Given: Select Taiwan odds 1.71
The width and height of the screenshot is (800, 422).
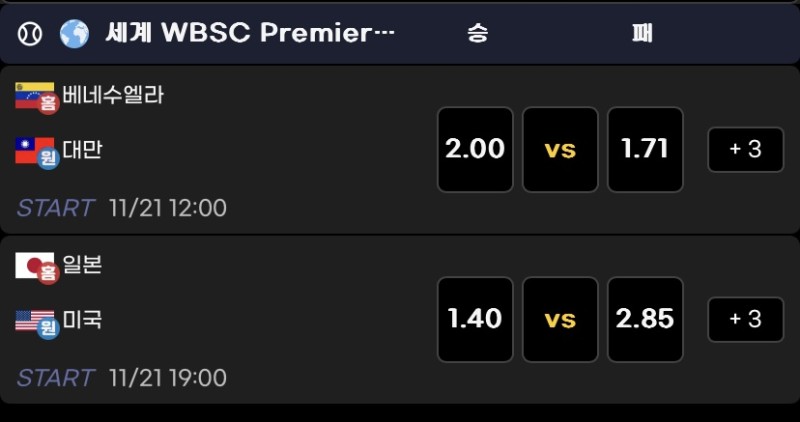Looking at the screenshot, I should [x=645, y=149].
